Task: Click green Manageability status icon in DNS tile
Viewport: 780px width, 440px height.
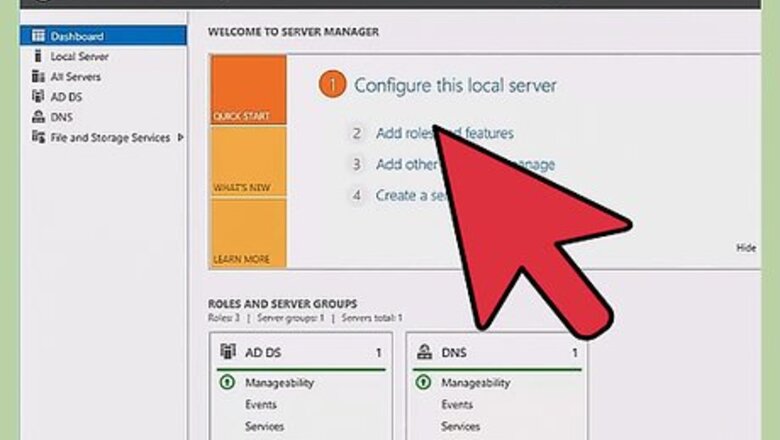Action: point(423,382)
